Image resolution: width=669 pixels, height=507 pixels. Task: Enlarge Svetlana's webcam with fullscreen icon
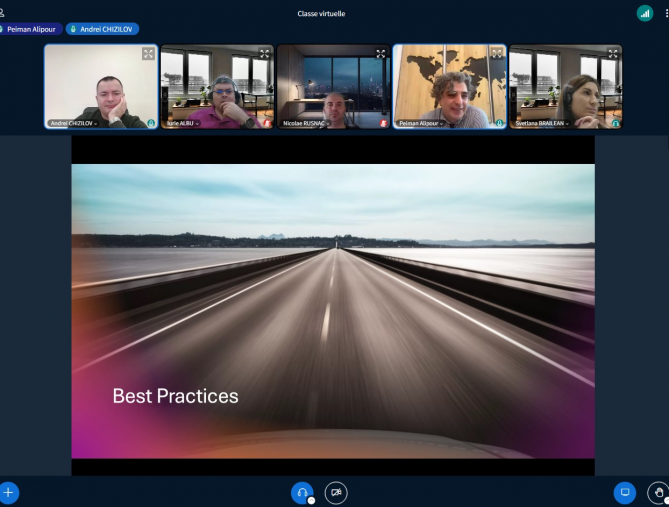(x=612, y=54)
